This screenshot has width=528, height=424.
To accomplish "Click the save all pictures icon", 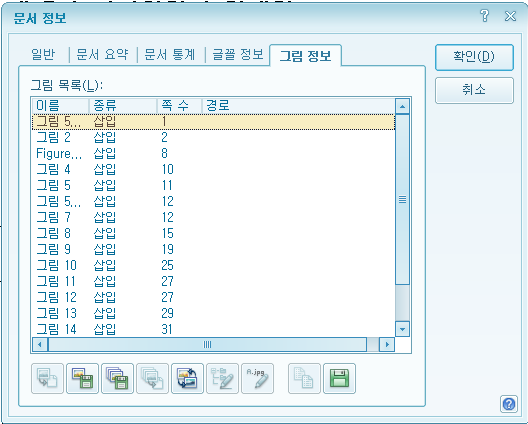I will tap(118, 378).
